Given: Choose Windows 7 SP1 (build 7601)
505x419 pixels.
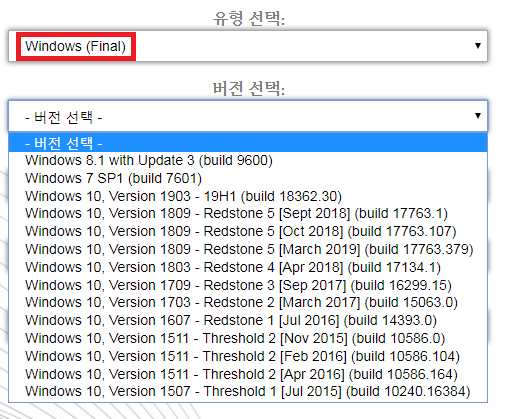Looking at the screenshot, I should [248, 178].
